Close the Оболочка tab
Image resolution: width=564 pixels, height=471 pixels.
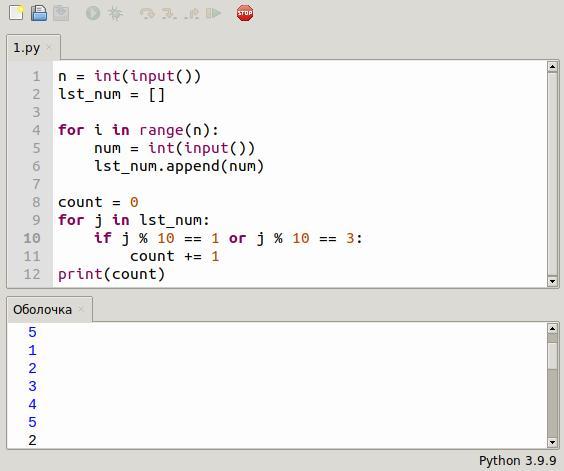[x=81, y=309]
